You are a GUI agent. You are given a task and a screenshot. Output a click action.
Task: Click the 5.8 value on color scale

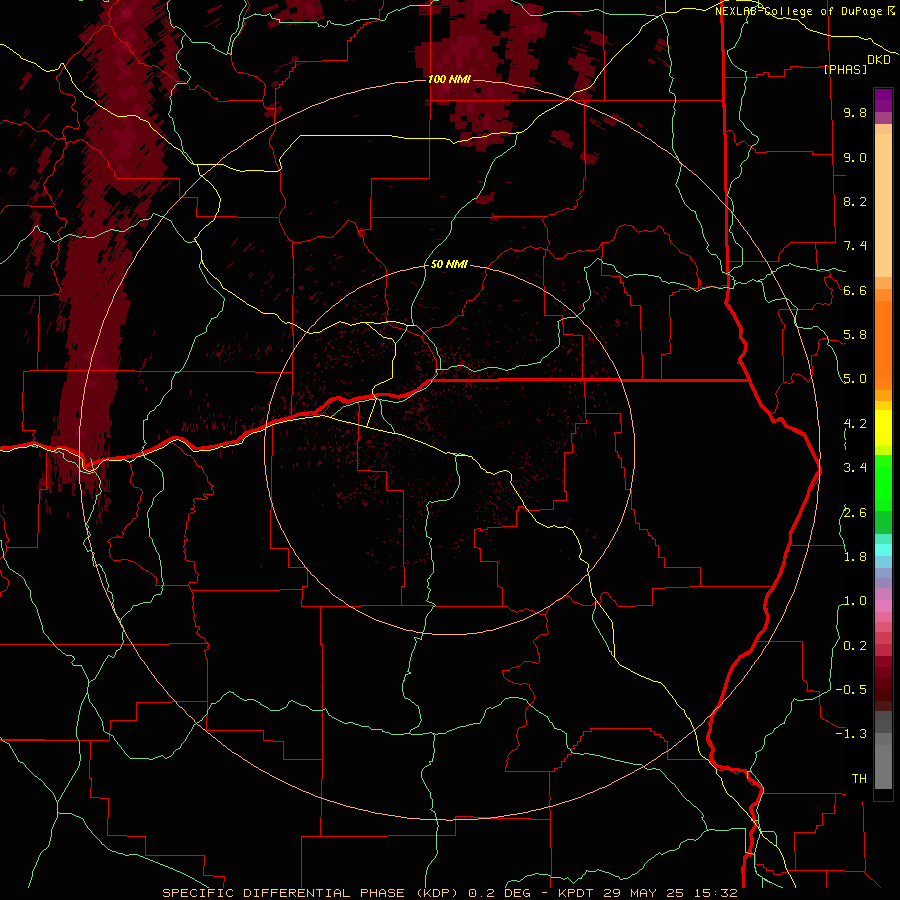click(855, 335)
